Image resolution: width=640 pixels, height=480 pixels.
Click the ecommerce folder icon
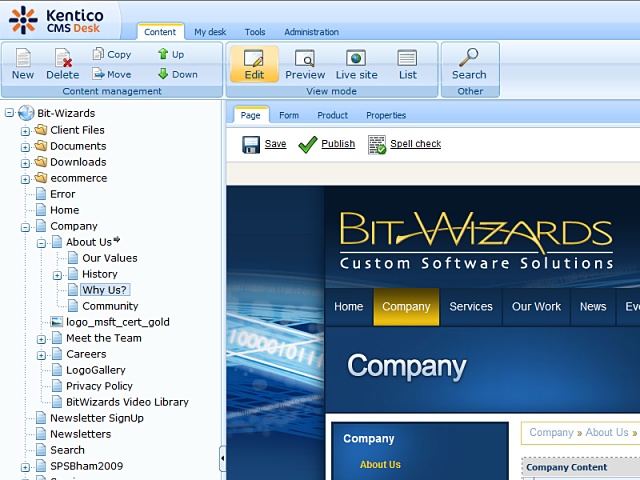tap(41, 178)
